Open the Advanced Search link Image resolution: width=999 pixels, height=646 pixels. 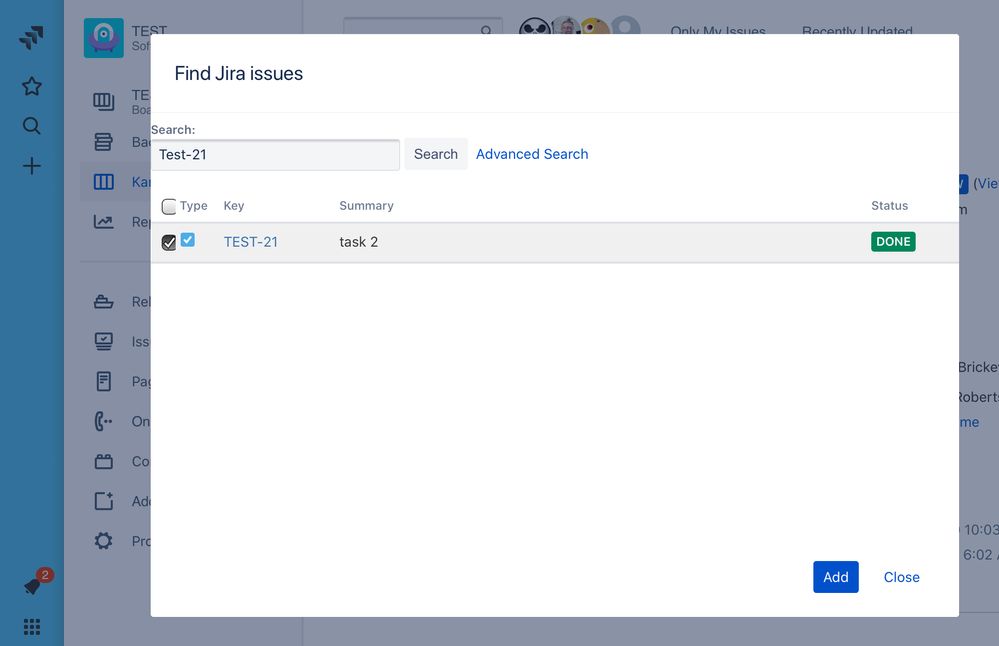point(532,154)
